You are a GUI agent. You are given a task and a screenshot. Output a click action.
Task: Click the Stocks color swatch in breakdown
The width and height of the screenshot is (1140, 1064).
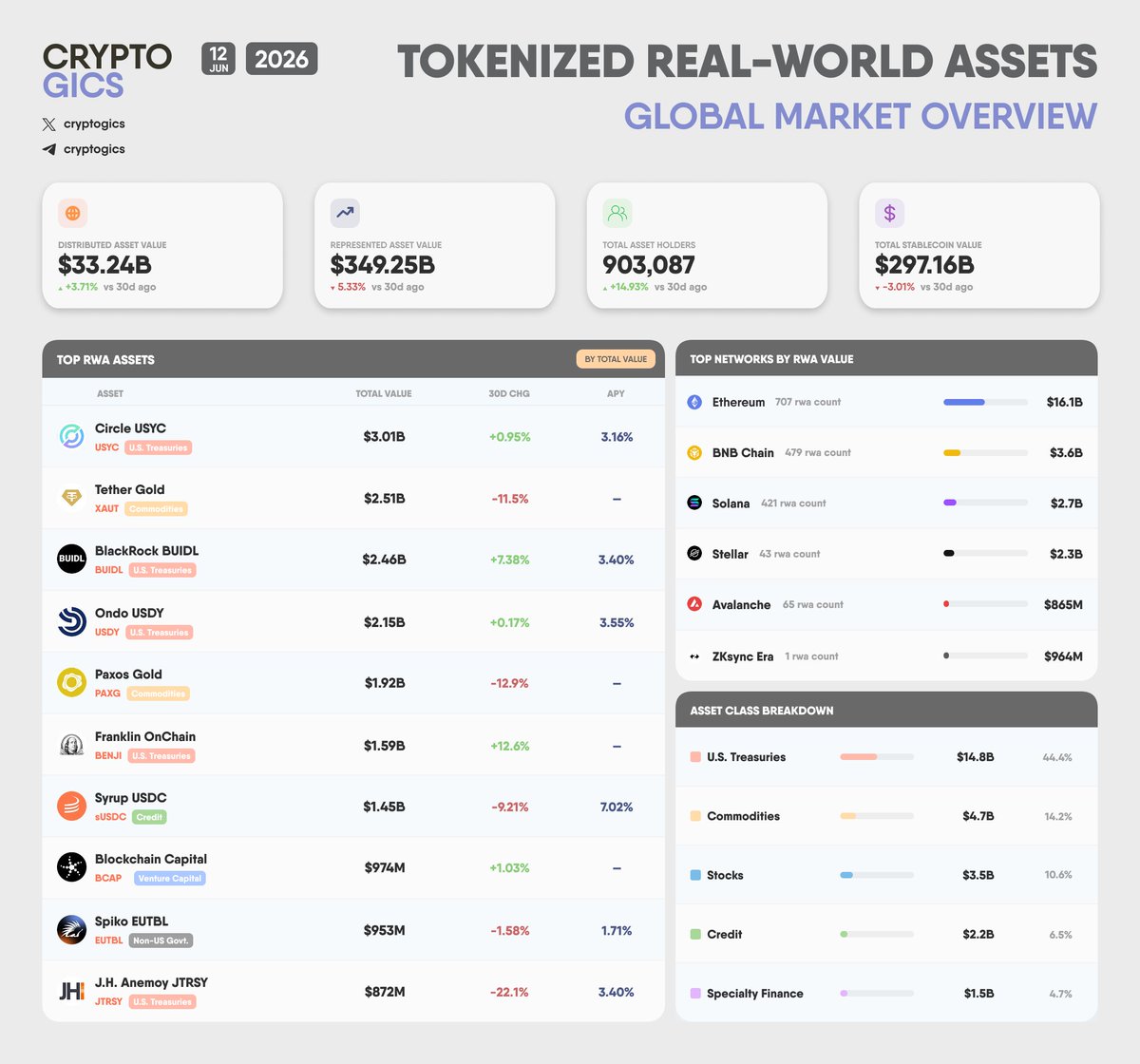pos(695,875)
